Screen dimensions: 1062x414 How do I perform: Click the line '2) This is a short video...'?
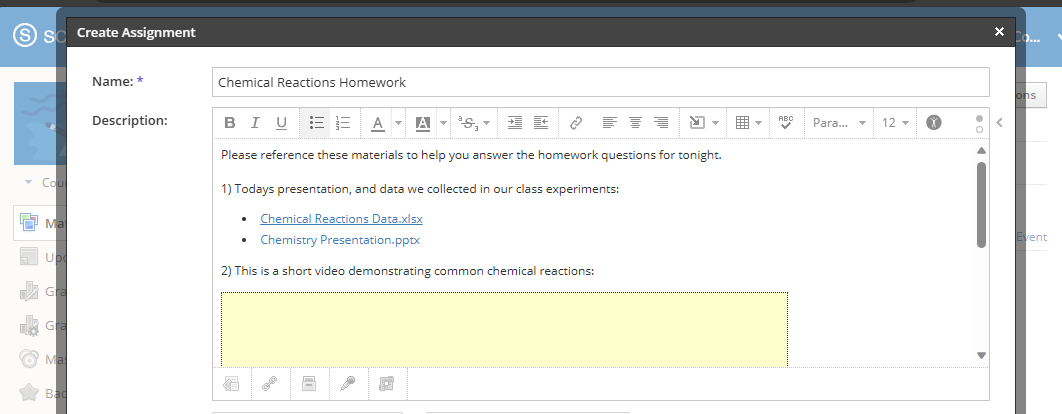pyautogui.click(x=407, y=271)
